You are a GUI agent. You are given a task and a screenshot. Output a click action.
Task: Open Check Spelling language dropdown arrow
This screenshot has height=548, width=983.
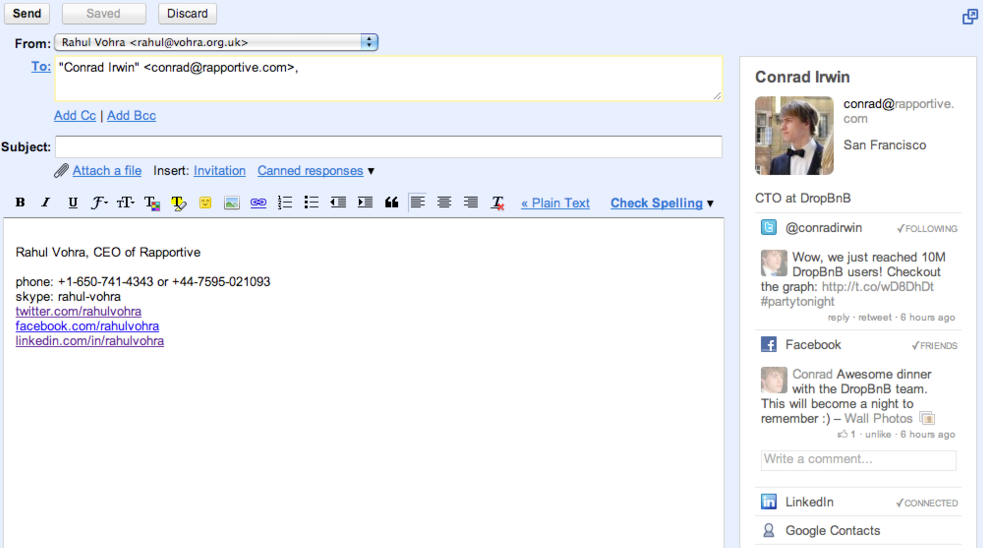(710, 204)
